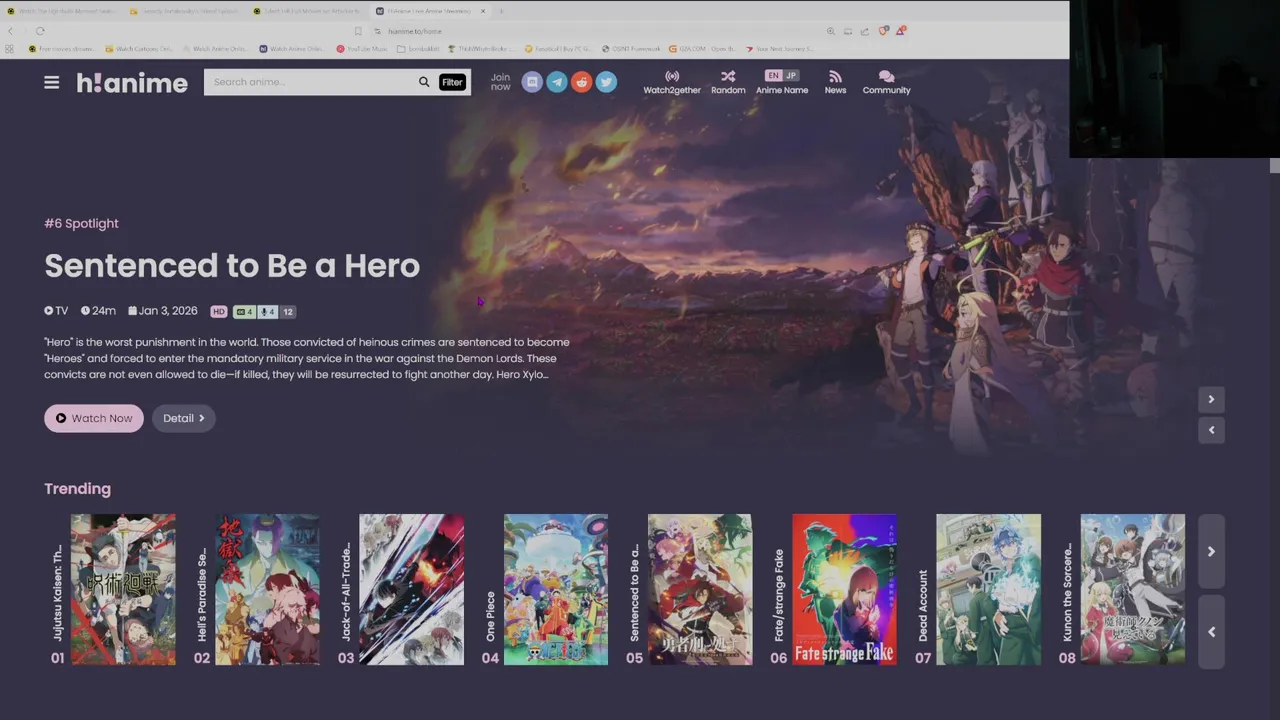Go to the h!anime logo home
The width and height of the screenshot is (1280, 720).
(132, 83)
